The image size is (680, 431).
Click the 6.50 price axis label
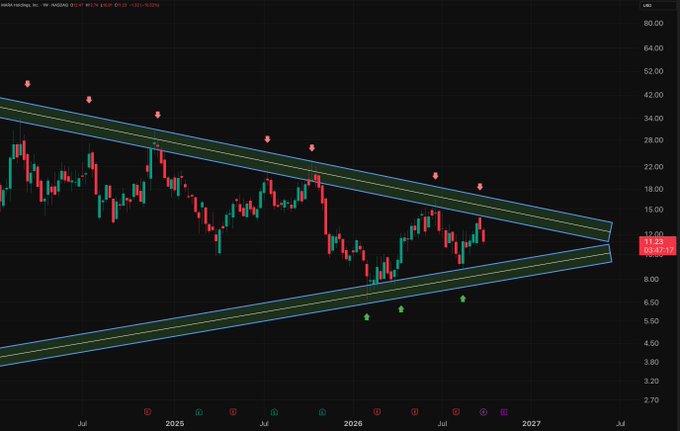(651, 302)
